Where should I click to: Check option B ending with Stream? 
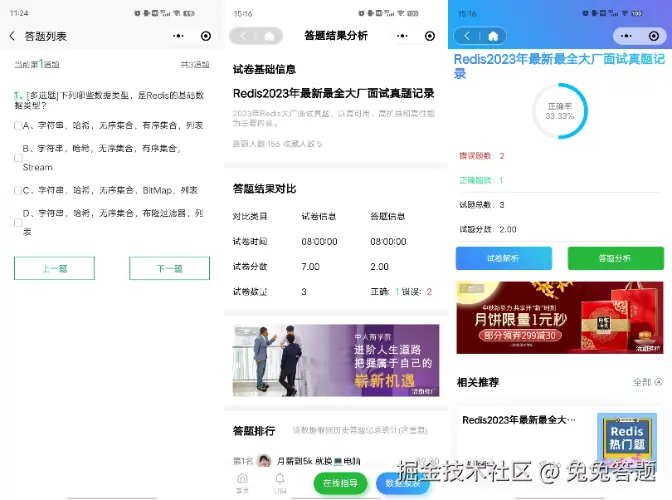coord(18,158)
